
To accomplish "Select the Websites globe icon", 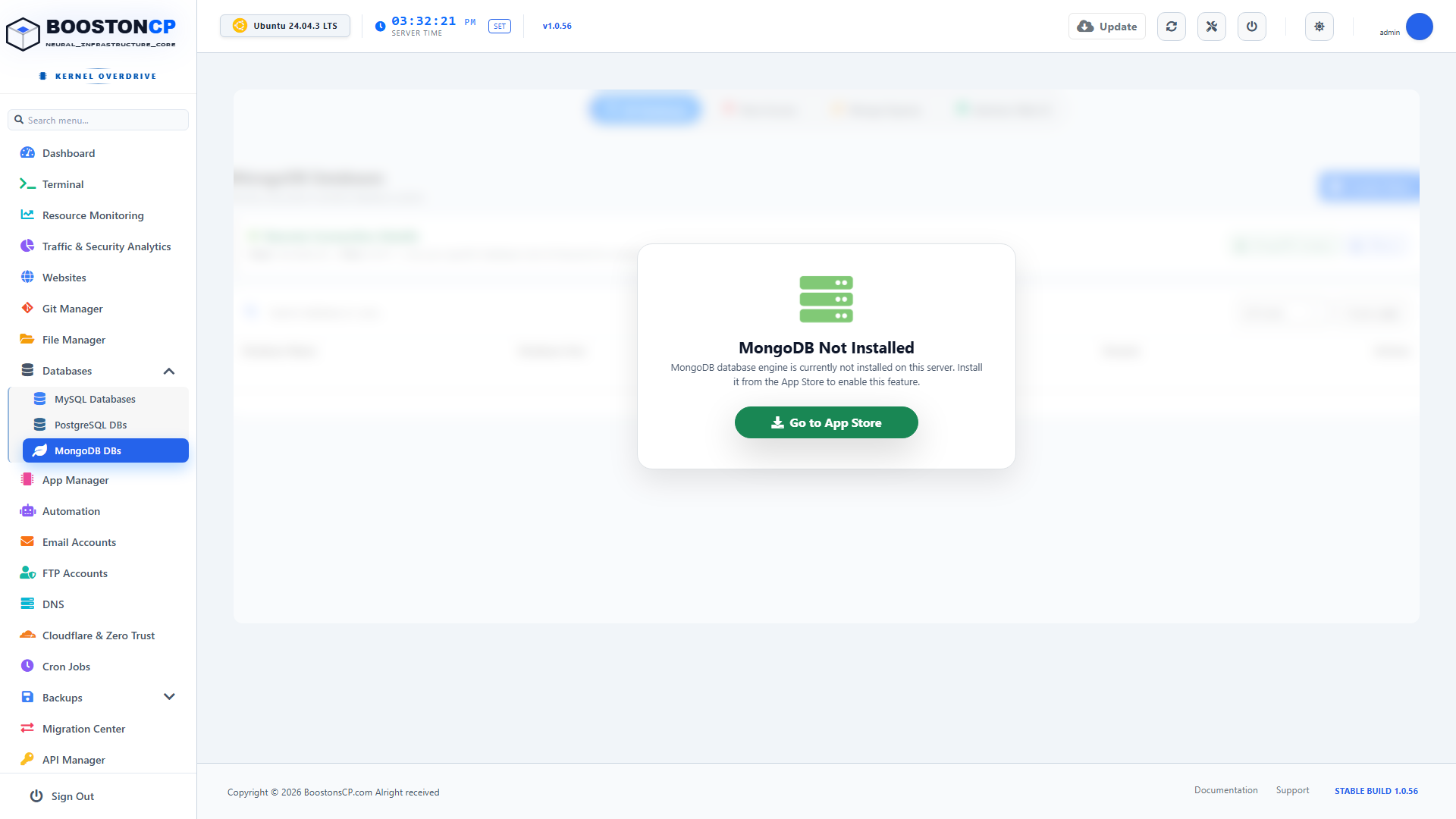I will pos(27,277).
